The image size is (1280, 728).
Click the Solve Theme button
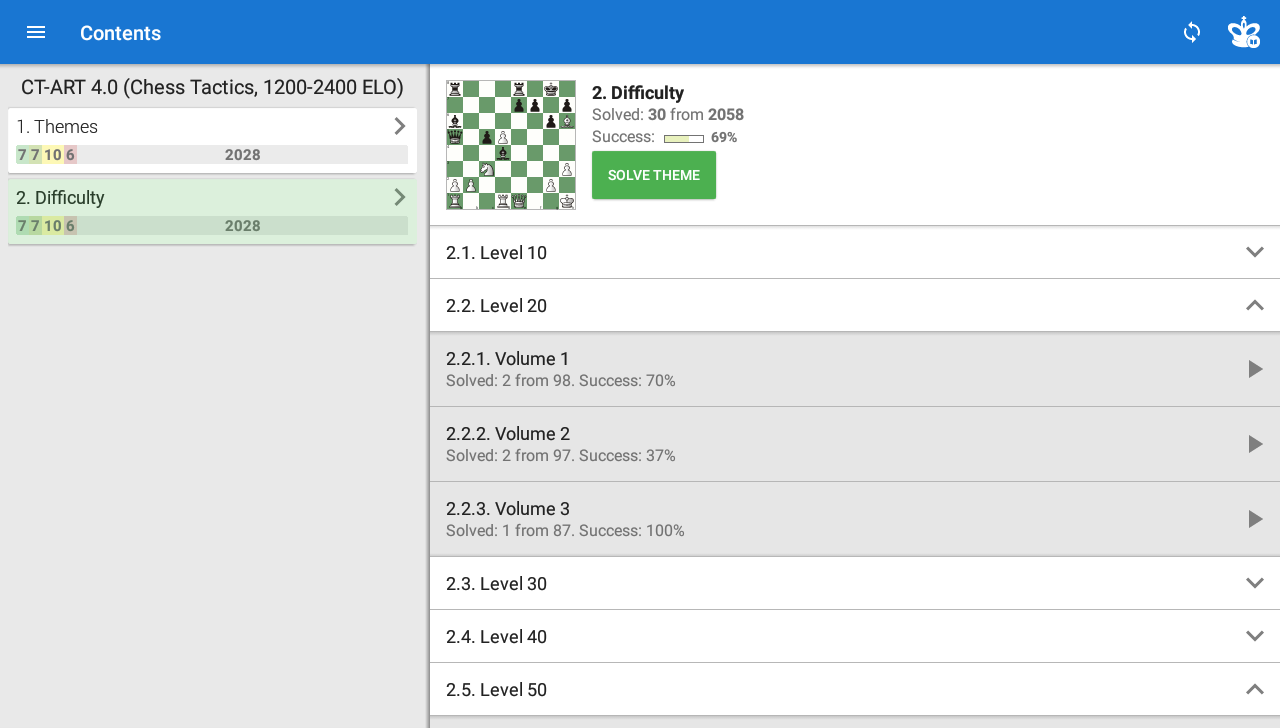[x=654, y=175]
